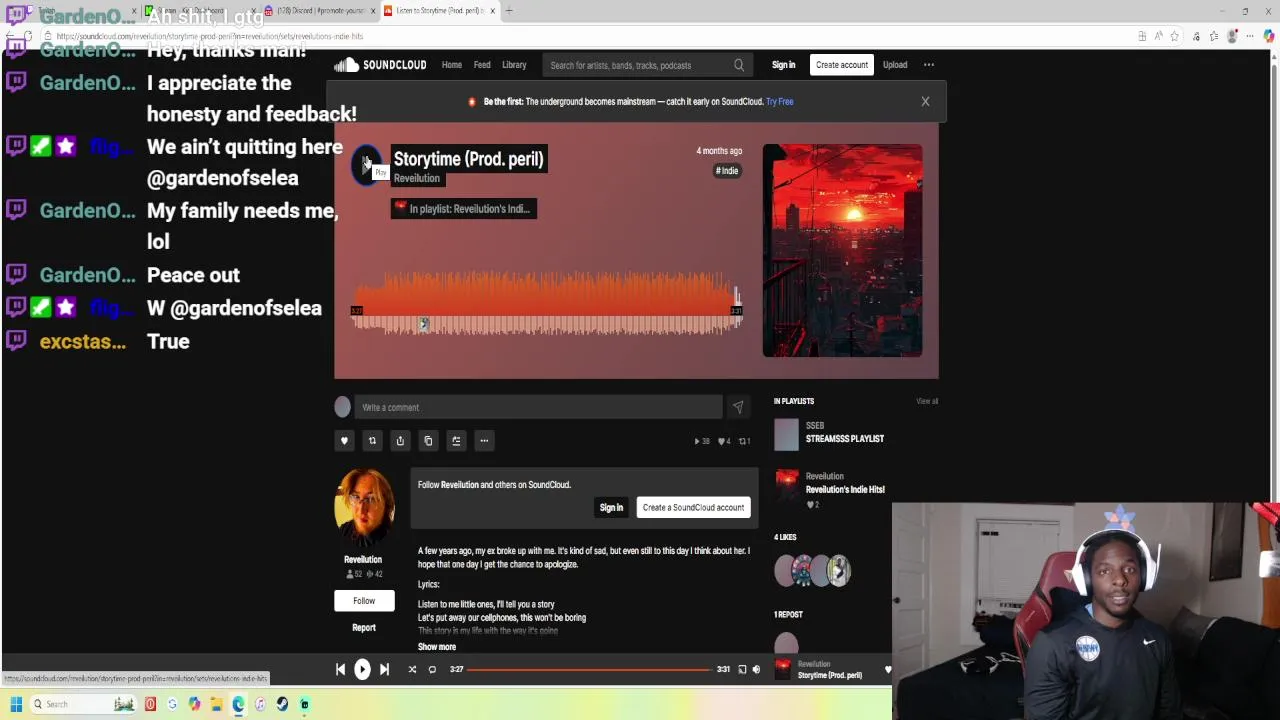Open the track's more options dots
Image resolution: width=1280 pixels, height=720 pixels.
pyautogui.click(x=484, y=441)
